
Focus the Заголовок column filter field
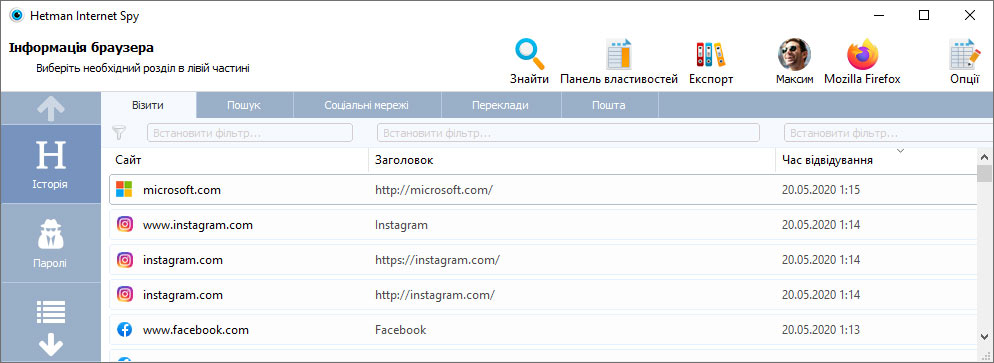coord(568,133)
